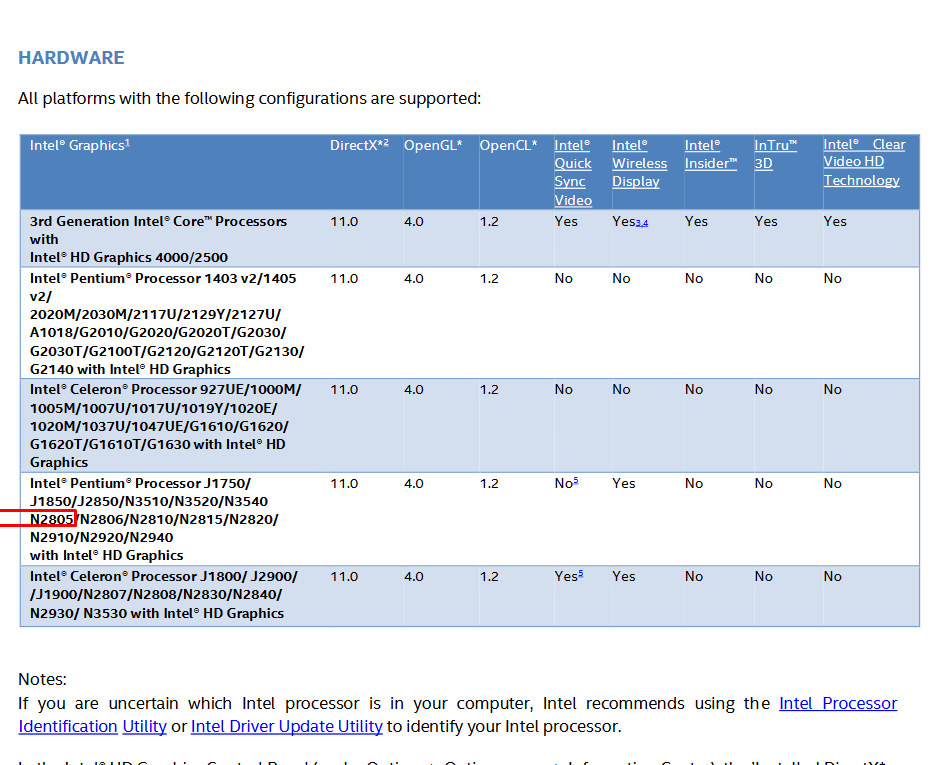Click the 3rd Generation Intel Core Processors cell
This screenshot has width=935, height=765.
(x=158, y=239)
